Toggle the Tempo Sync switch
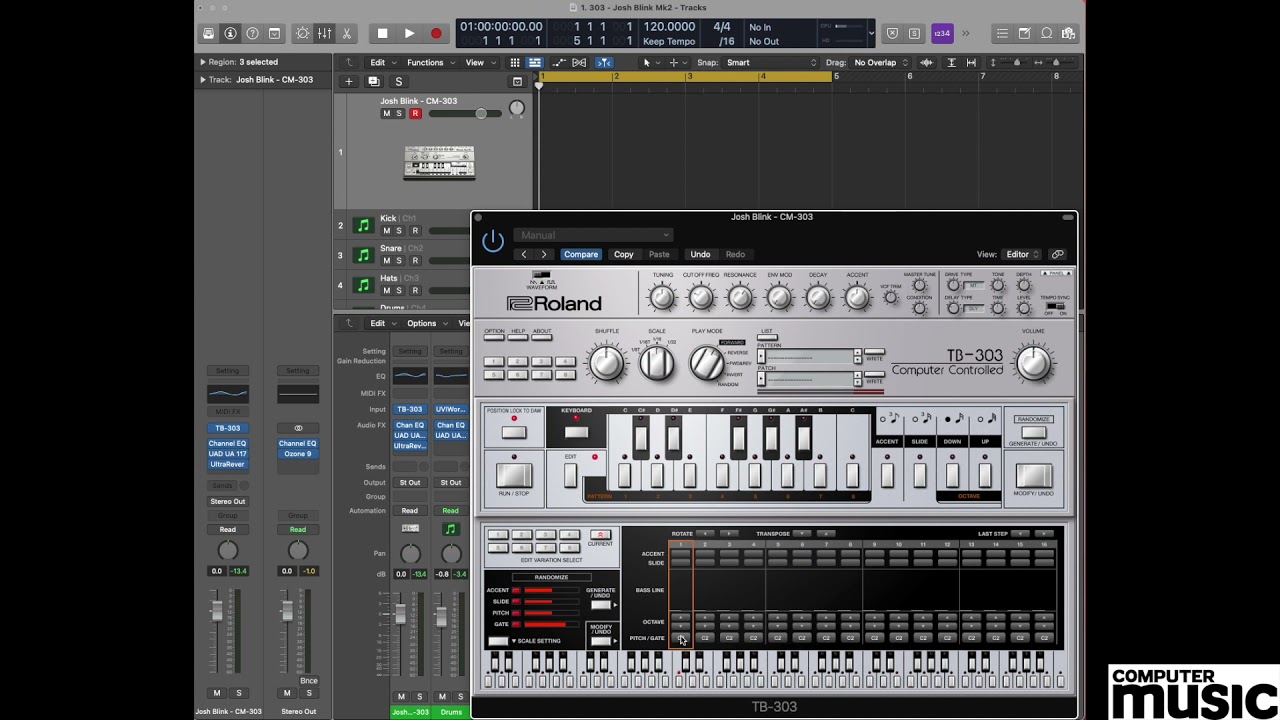Viewport: 1280px width, 720px height. click(1055, 306)
